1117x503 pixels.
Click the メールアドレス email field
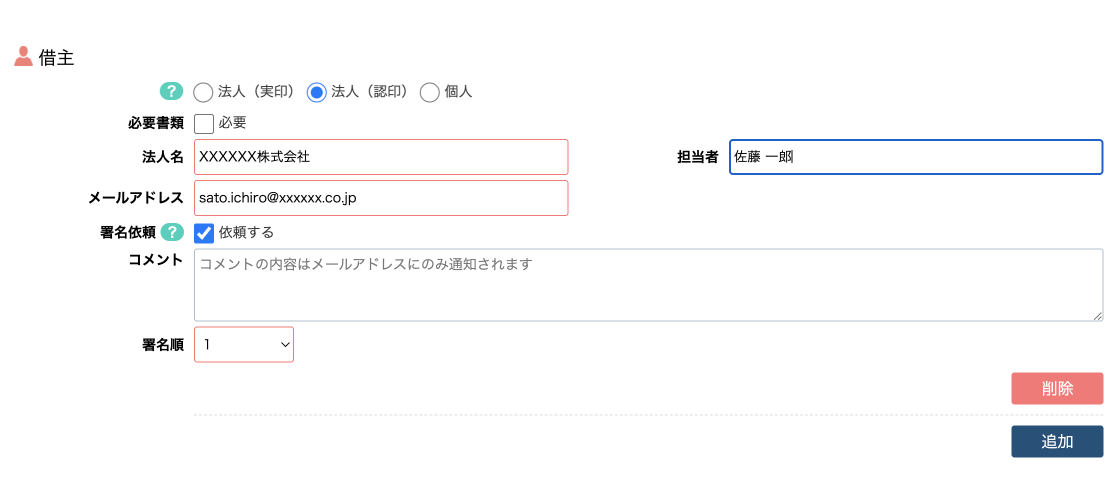pos(381,198)
